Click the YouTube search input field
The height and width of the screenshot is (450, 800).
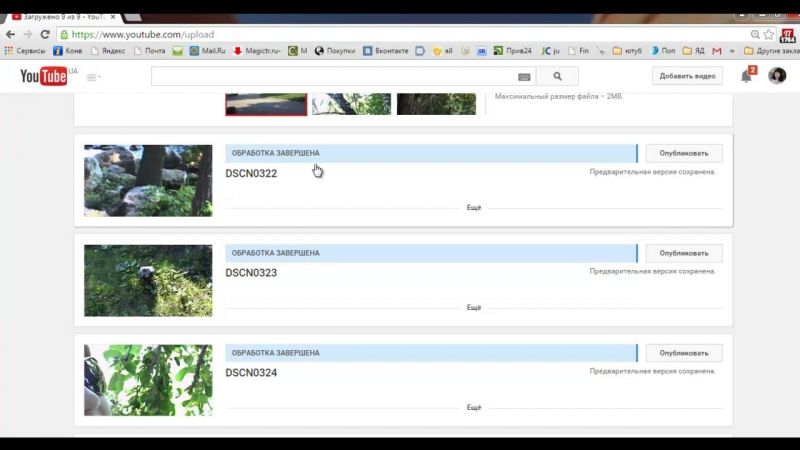pos(335,77)
